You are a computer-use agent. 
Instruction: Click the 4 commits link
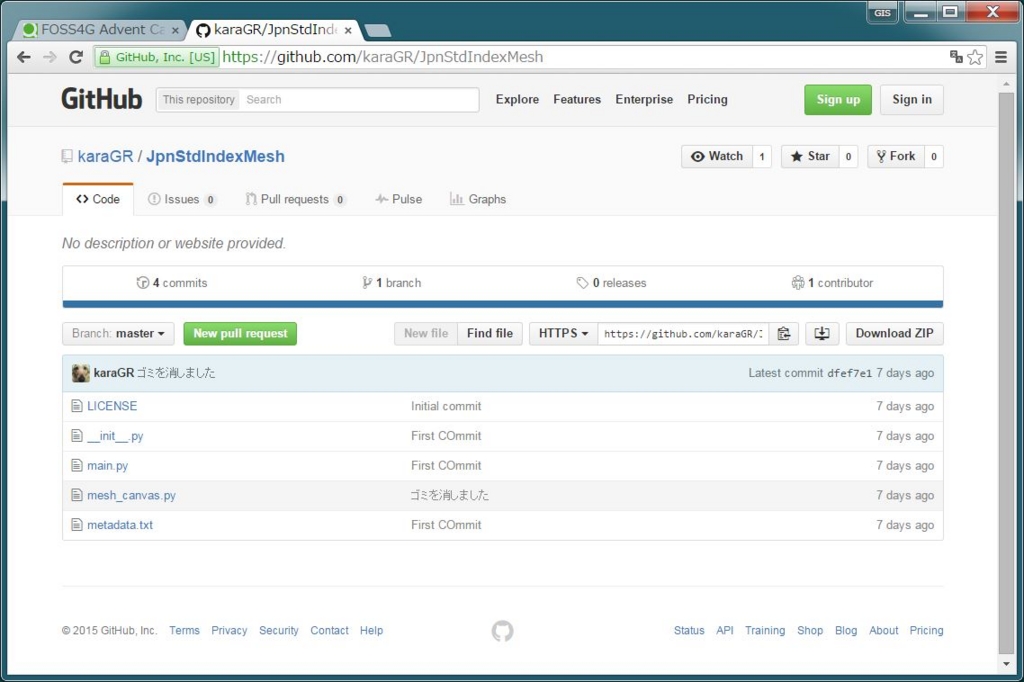[x=172, y=283]
